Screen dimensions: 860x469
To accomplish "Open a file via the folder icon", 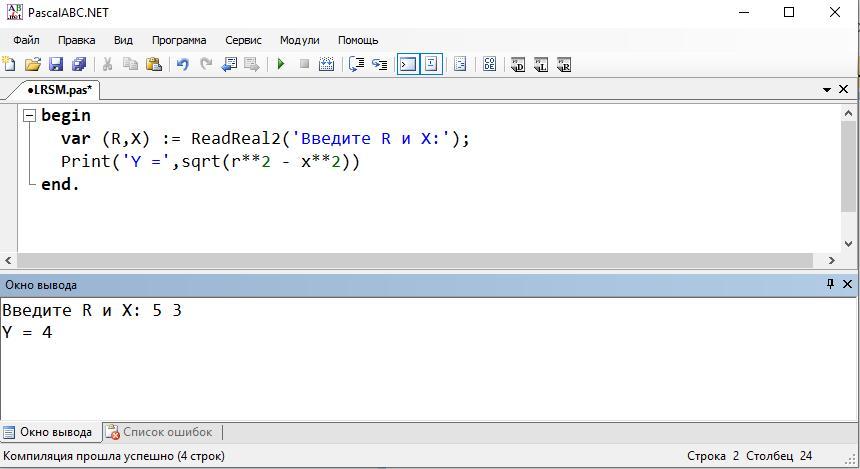I will pyautogui.click(x=33, y=64).
